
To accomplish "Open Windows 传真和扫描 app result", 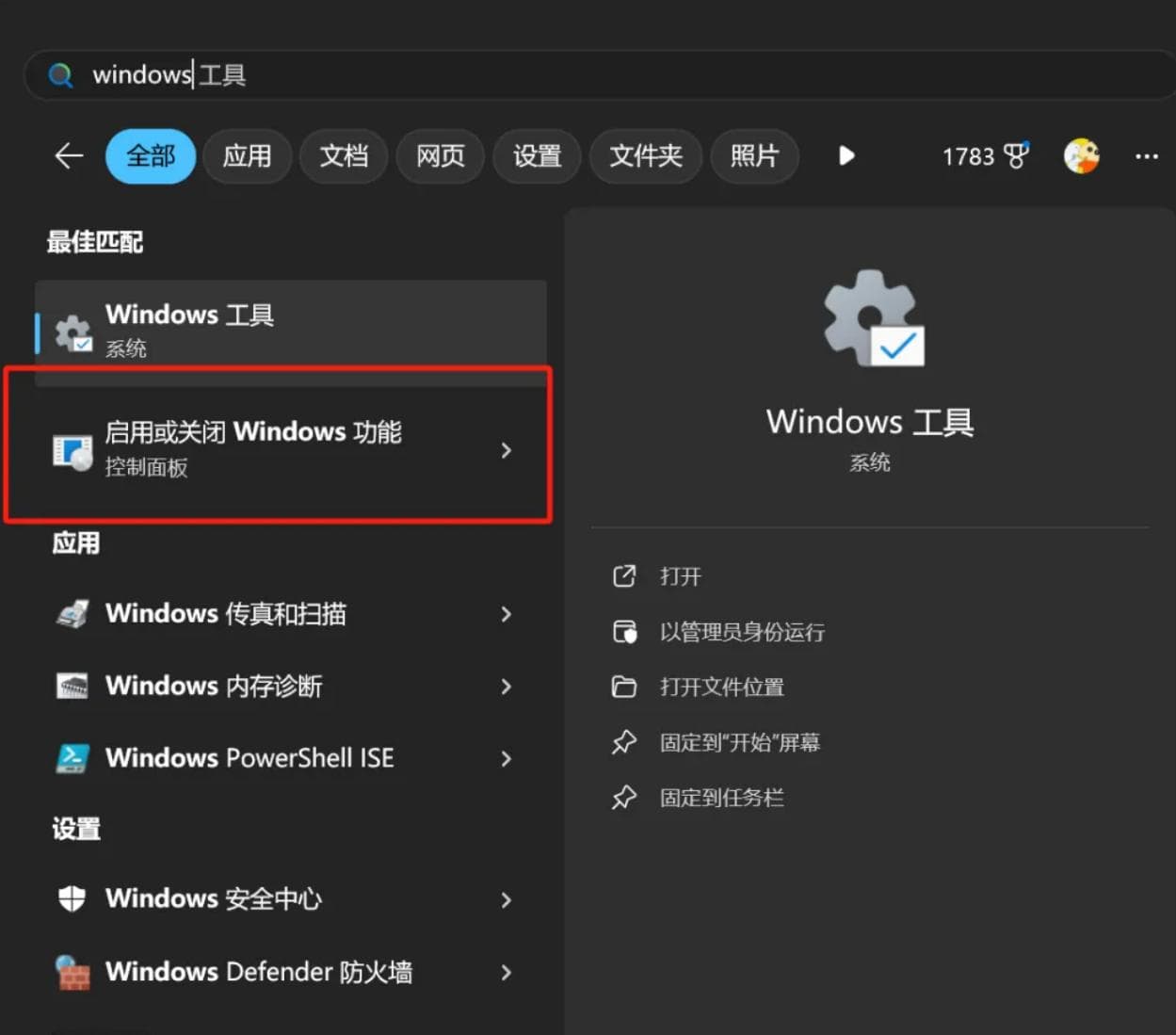I will click(x=291, y=614).
